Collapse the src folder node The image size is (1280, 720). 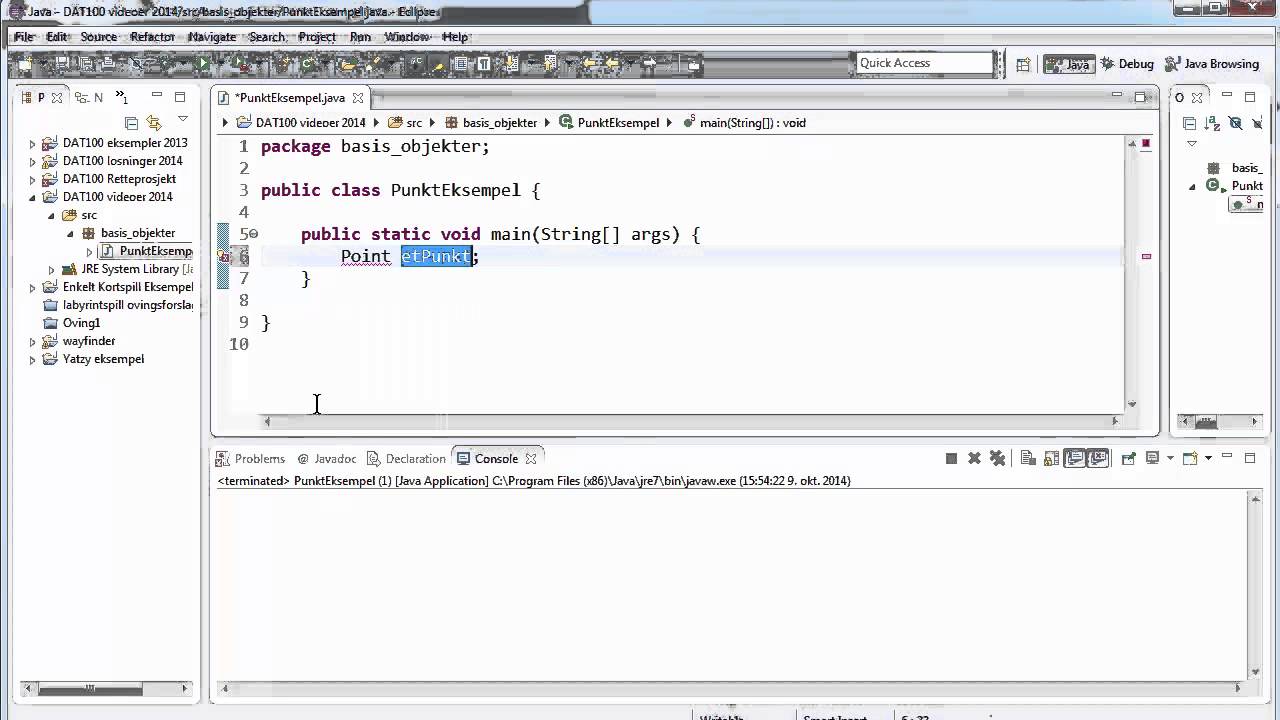[51, 216]
